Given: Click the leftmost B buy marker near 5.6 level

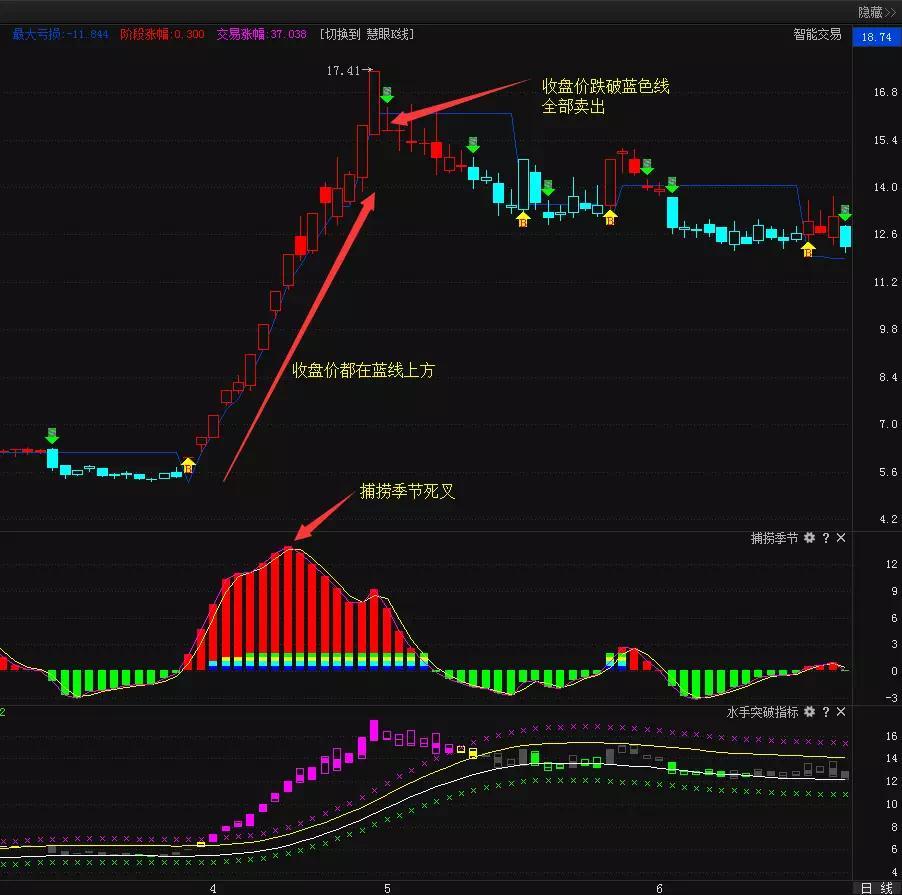Looking at the screenshot, I should [188, 466].
